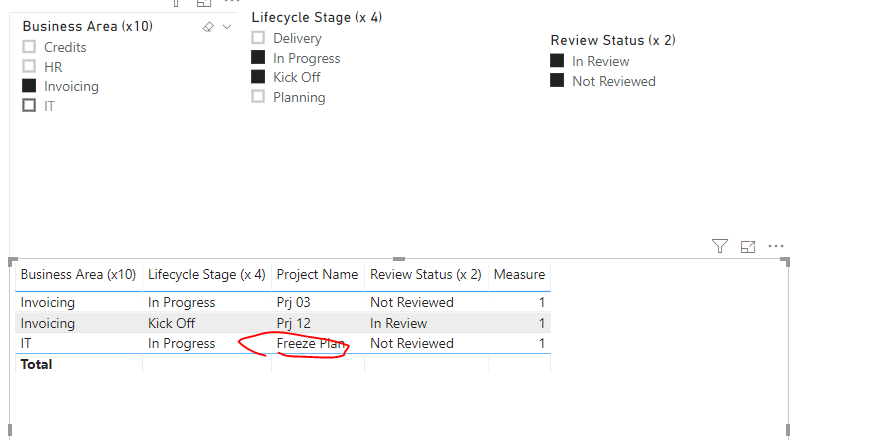Expand the Business Area slicer dropdown chevron

(227, 27)
